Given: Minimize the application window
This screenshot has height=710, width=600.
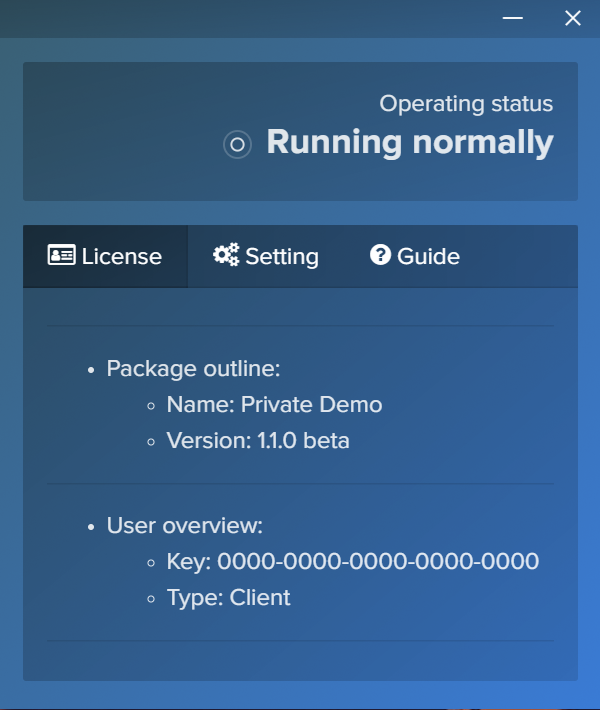Looking at the screenshot, I should 513,18.
